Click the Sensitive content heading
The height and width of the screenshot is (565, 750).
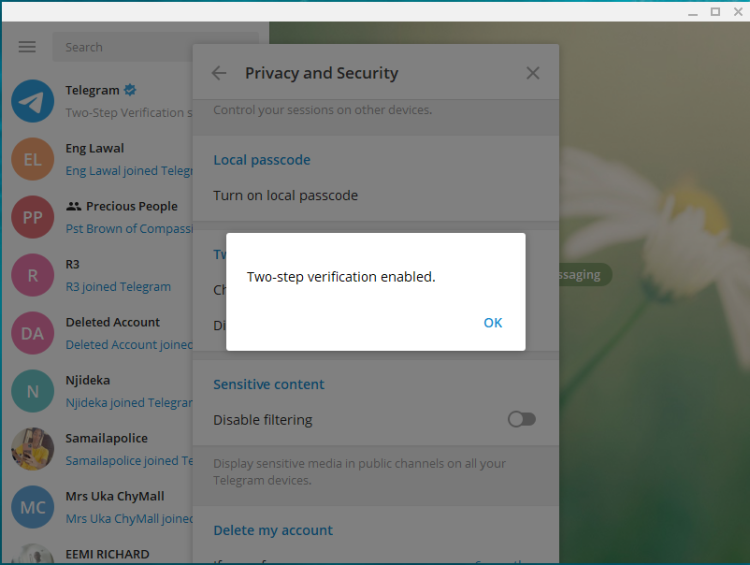click(268, 384)
